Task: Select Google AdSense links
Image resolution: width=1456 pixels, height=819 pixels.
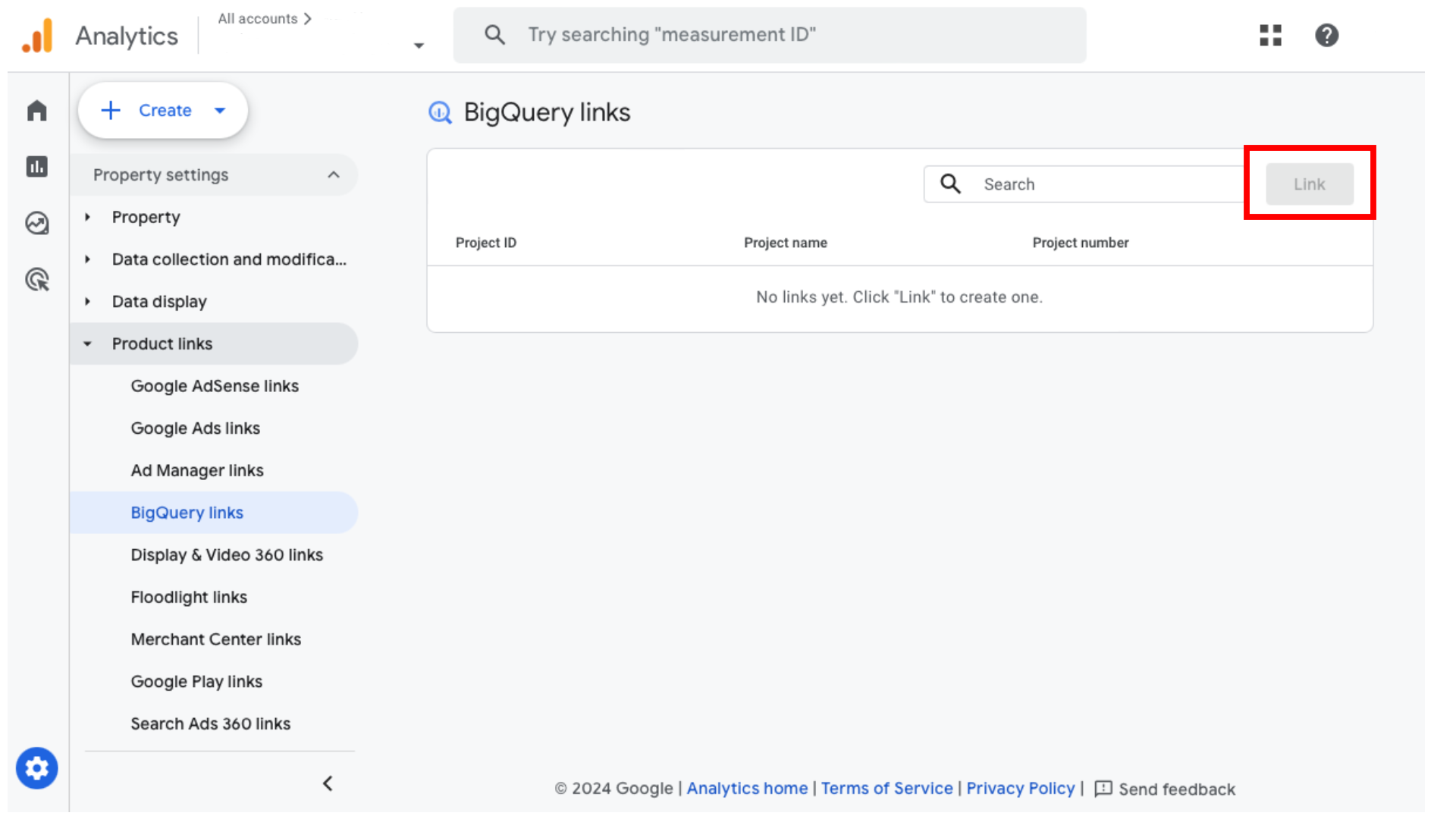Action: (x=215, y=386)
